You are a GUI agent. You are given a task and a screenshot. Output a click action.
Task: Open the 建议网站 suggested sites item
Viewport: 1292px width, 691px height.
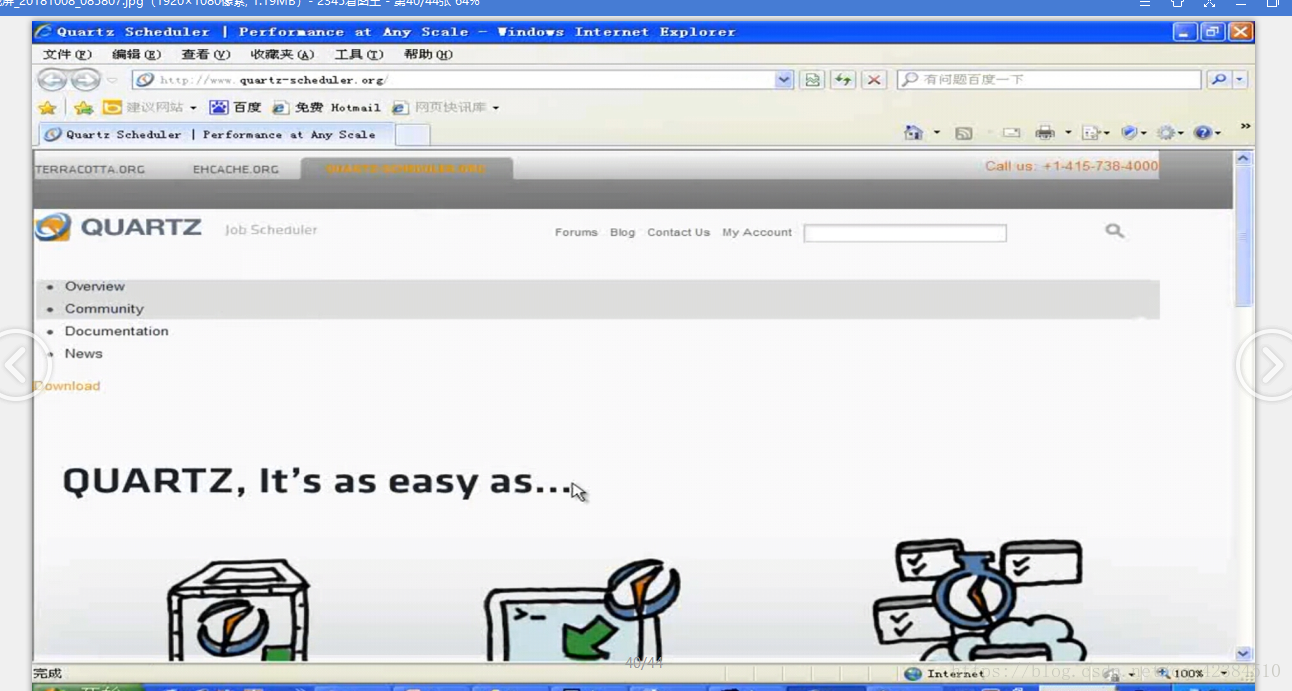pyautogui.click(x=150, y=108)
